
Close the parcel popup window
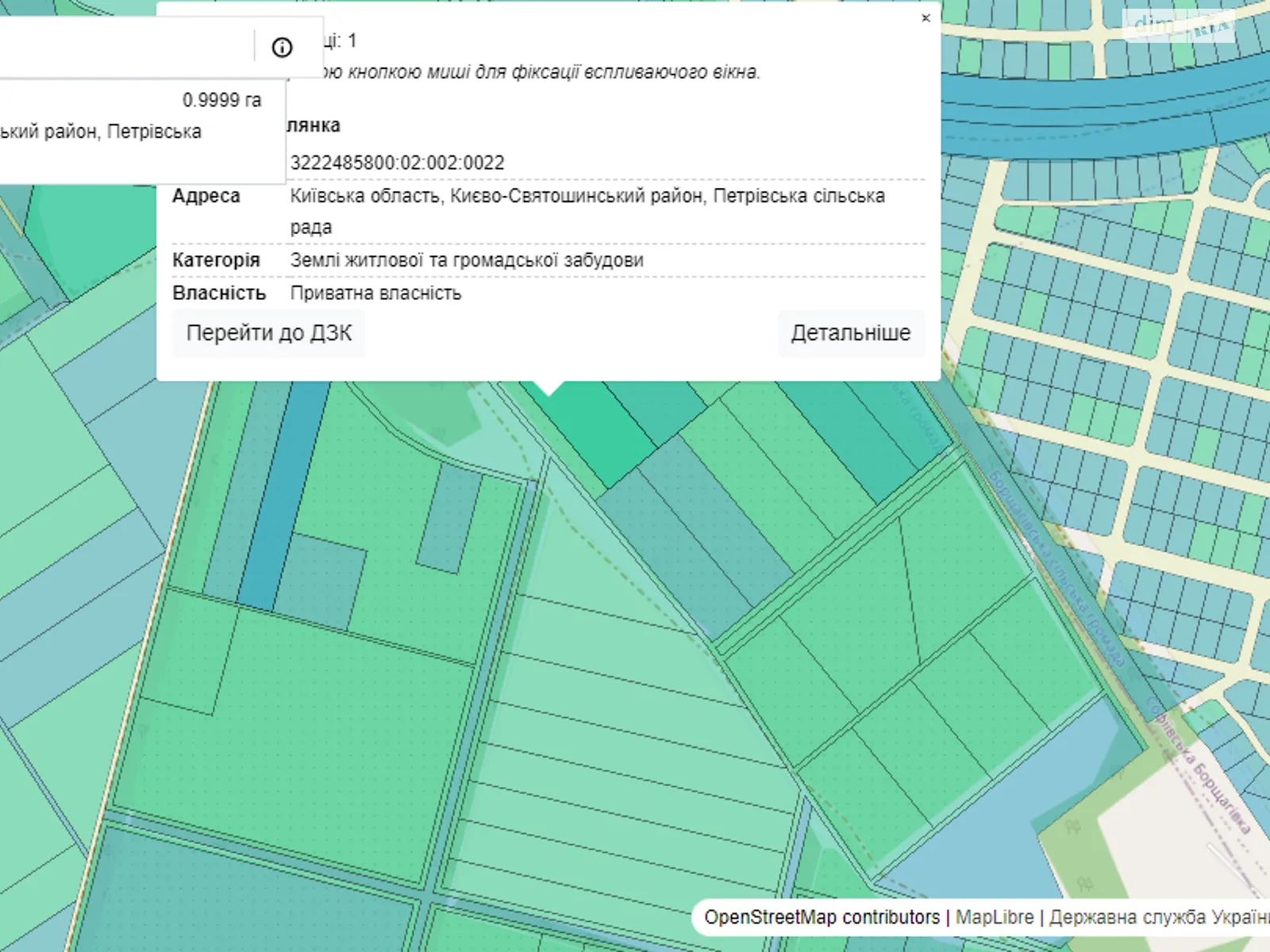(926, 18)
